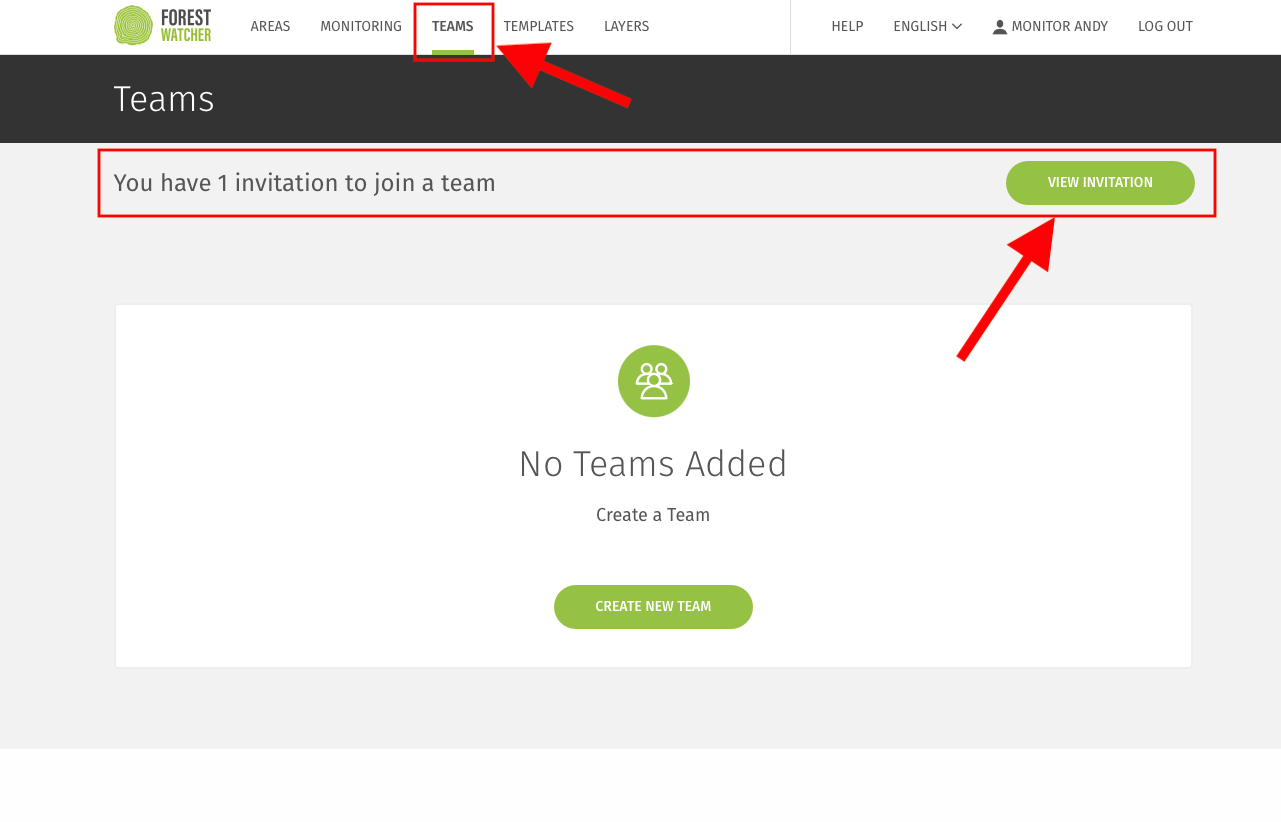This screenshot has width=1281, height=822.
Task: Open the English language selector
Action: pos(928,27)
